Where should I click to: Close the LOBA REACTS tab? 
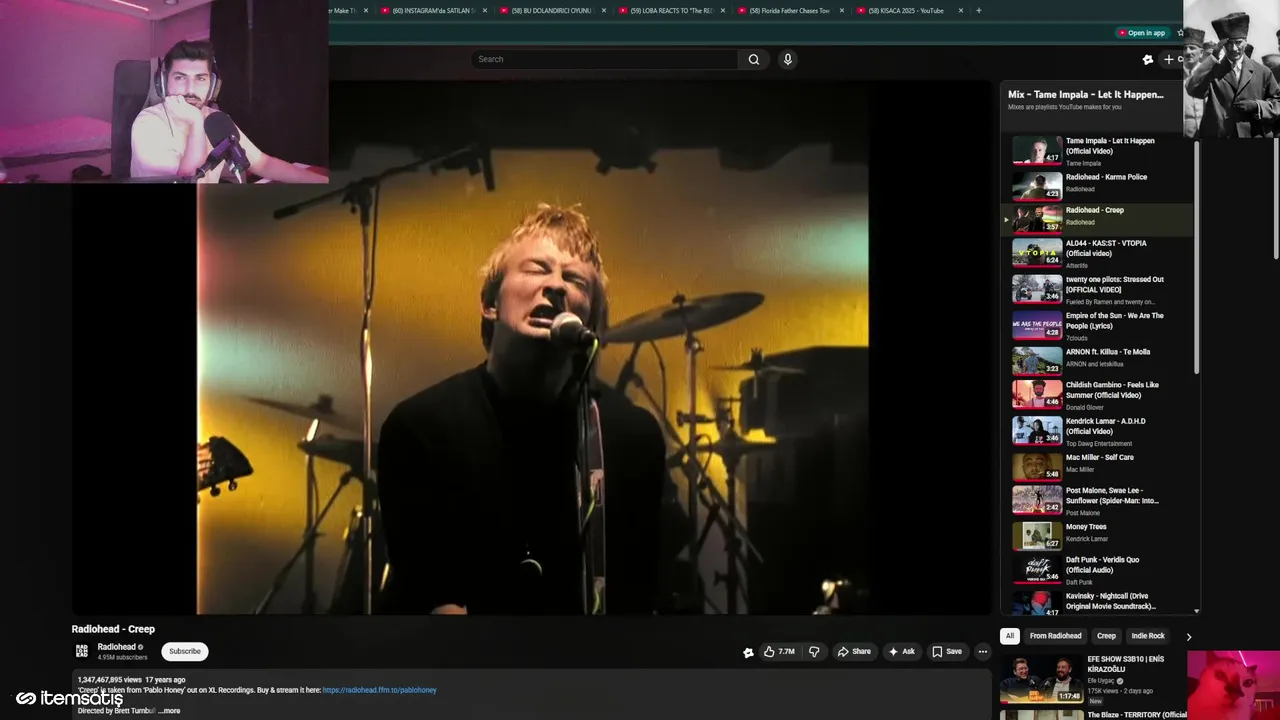tap(723, 10)
